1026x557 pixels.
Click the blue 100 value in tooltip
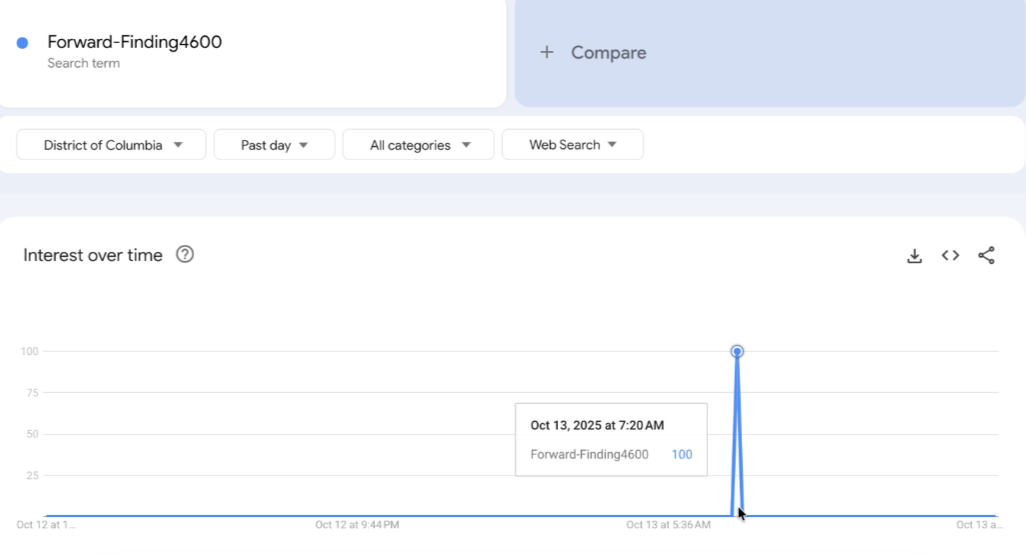(x=681, y=455)
